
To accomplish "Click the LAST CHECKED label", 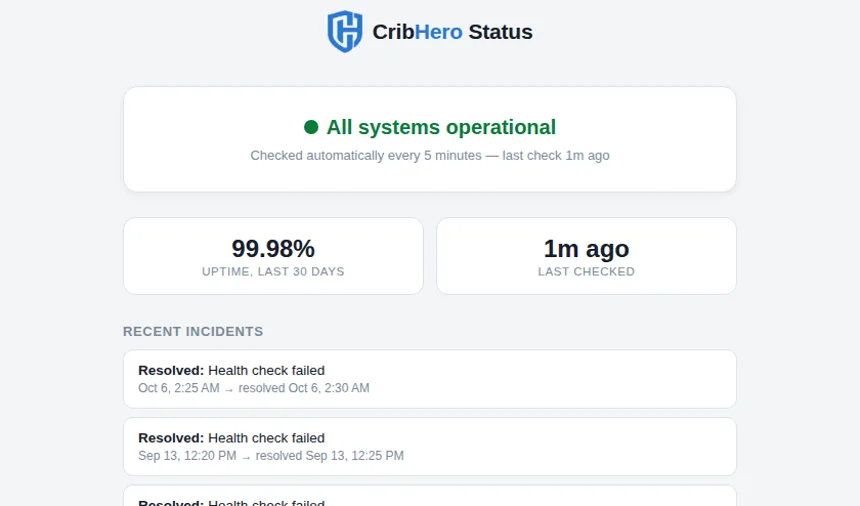I will coord(586,271).
